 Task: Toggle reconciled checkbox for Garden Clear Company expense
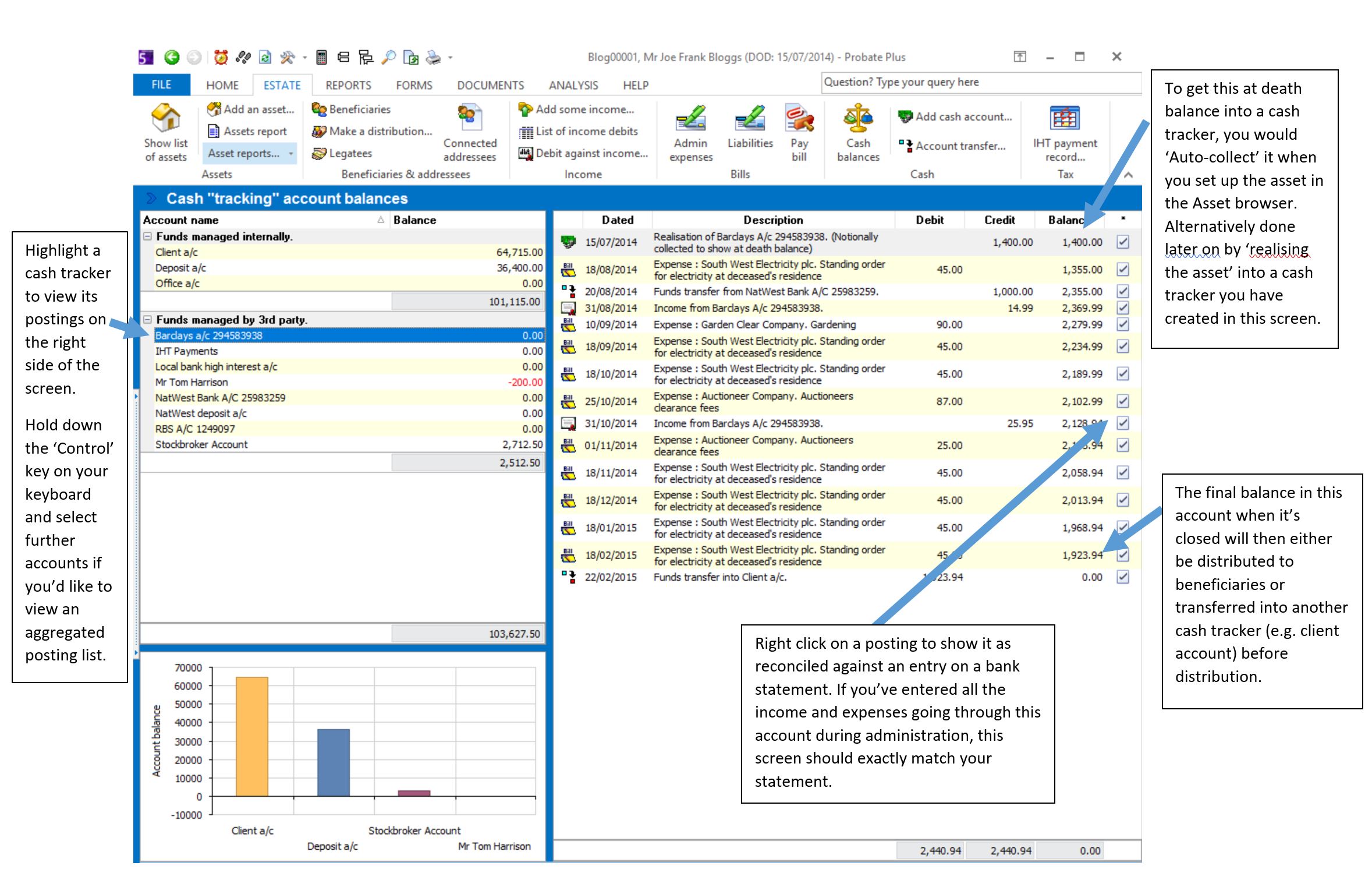(x=1122, y=324)
